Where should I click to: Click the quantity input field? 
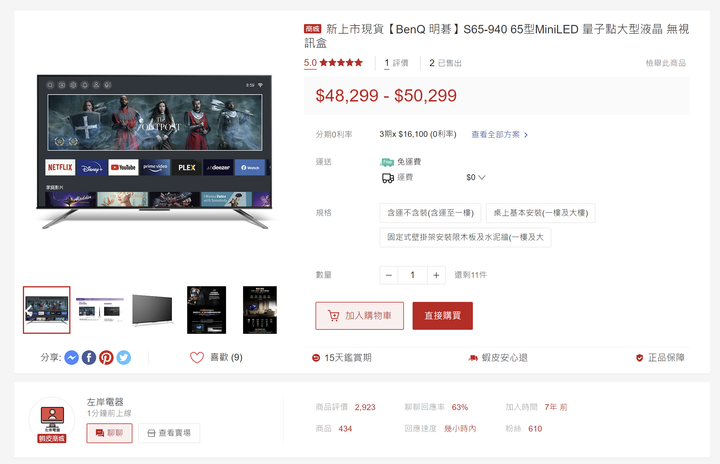(x=412, y=275)
